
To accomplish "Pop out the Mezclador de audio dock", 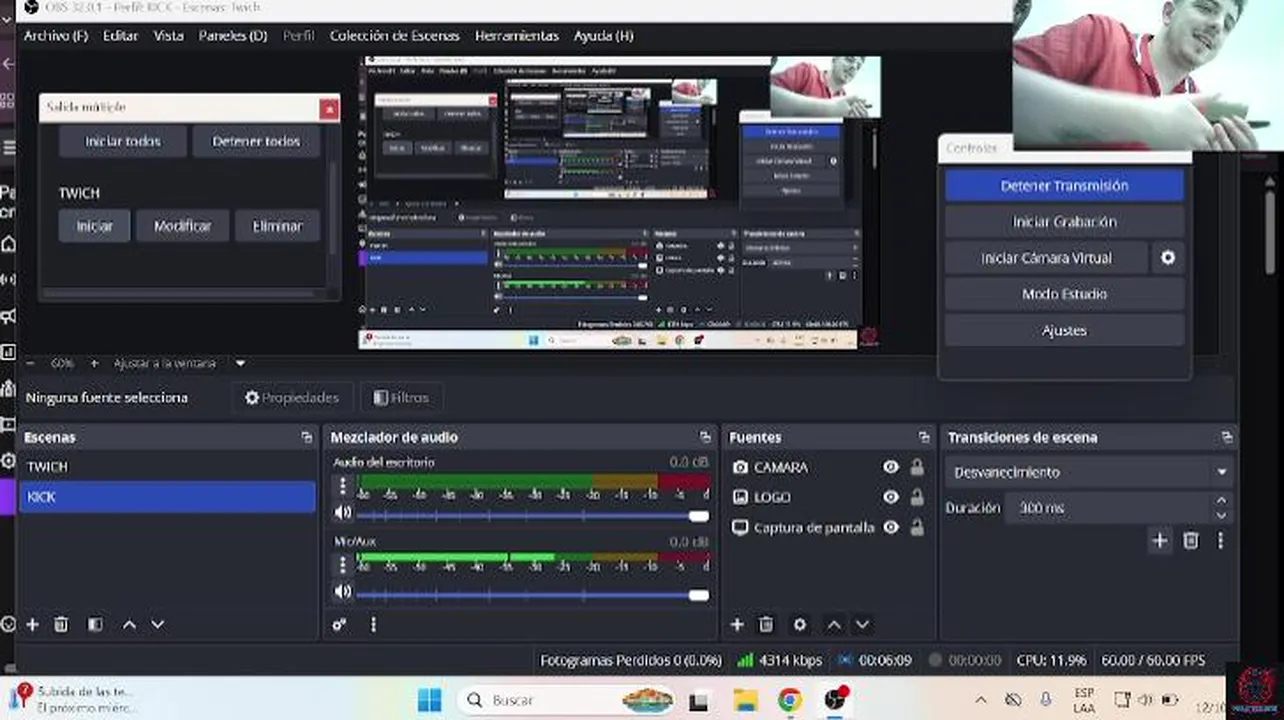I will [705, 437].
